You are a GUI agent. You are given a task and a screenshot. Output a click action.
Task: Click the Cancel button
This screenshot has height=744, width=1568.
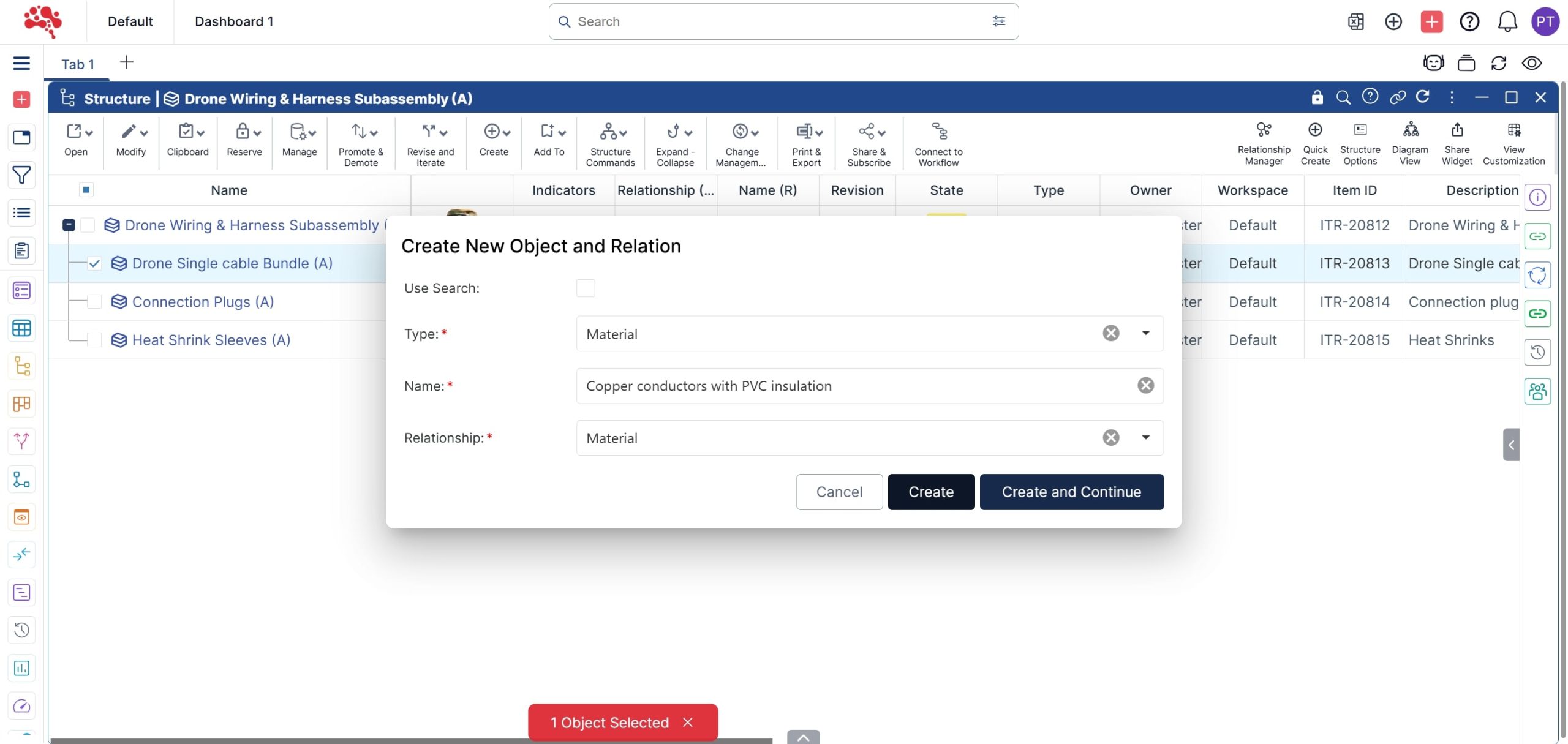[839, 492]
